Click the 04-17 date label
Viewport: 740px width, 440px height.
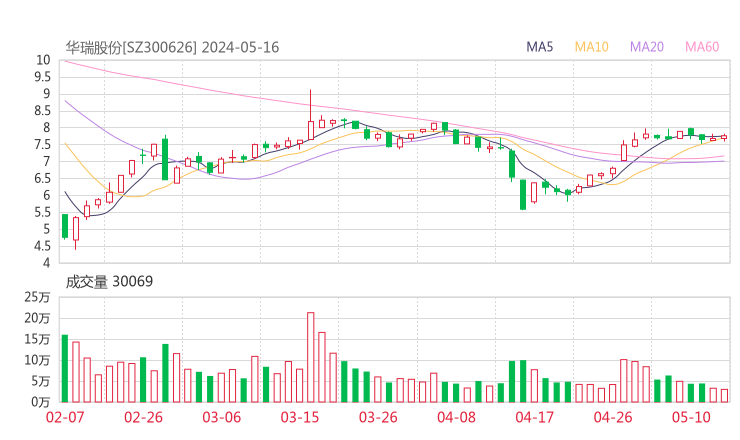pyautogui.click(x=535, y=417)
